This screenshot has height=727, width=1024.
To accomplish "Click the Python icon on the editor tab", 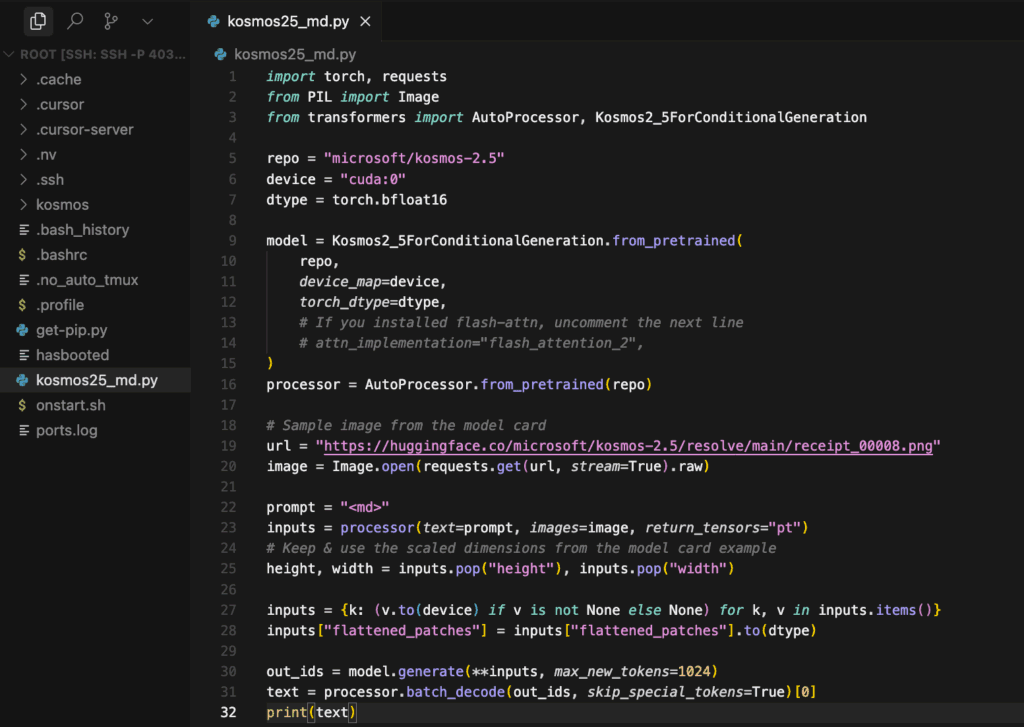I will coord(214,22).
